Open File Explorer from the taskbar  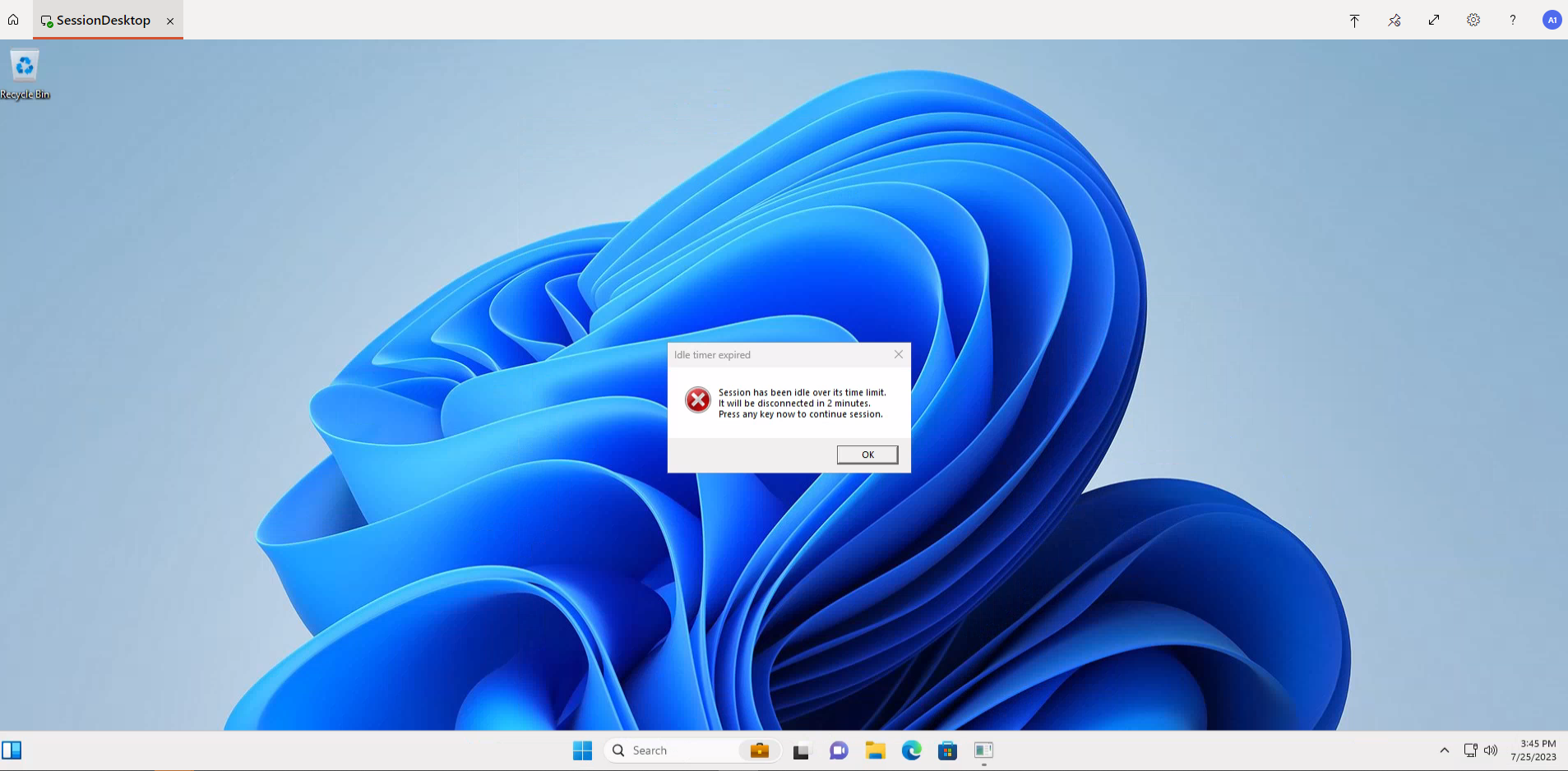pyautogui.click(x=875, y=750)
